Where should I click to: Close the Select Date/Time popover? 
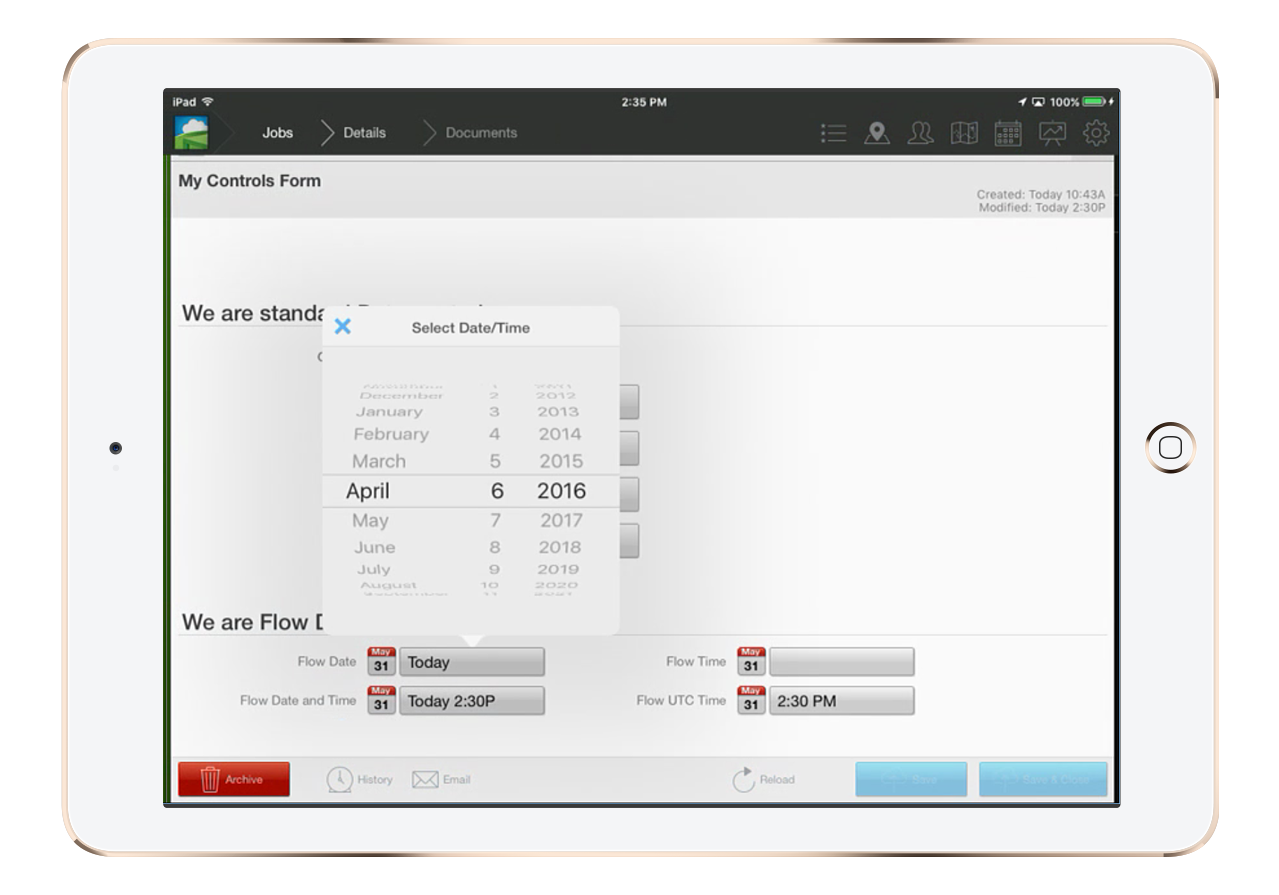(342, 327)
